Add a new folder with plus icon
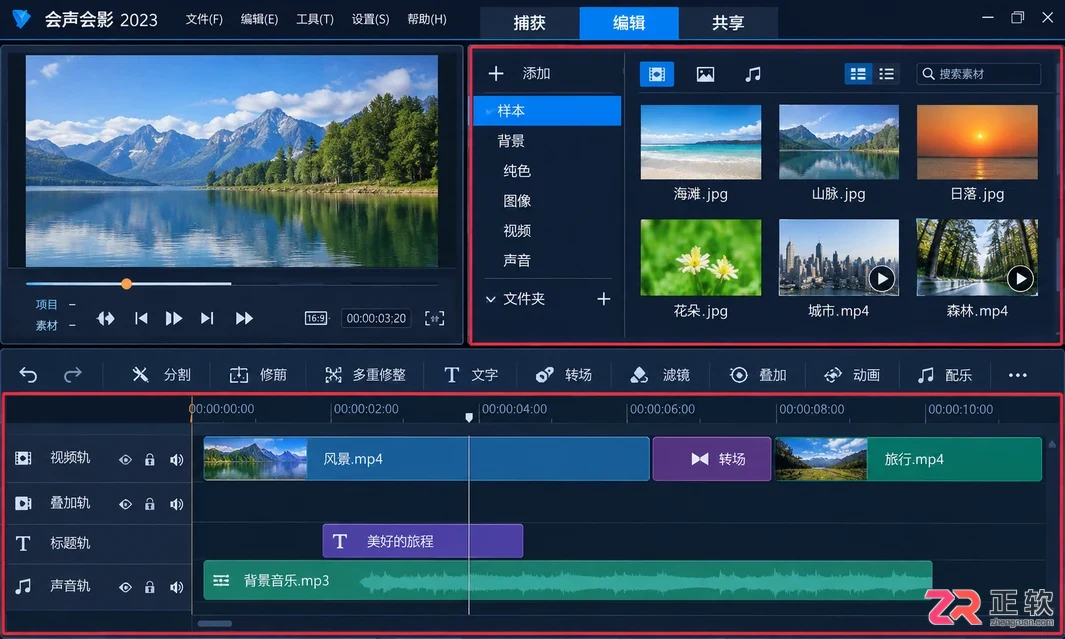This screenshot has height=639, width=1065. click(603, 299)
